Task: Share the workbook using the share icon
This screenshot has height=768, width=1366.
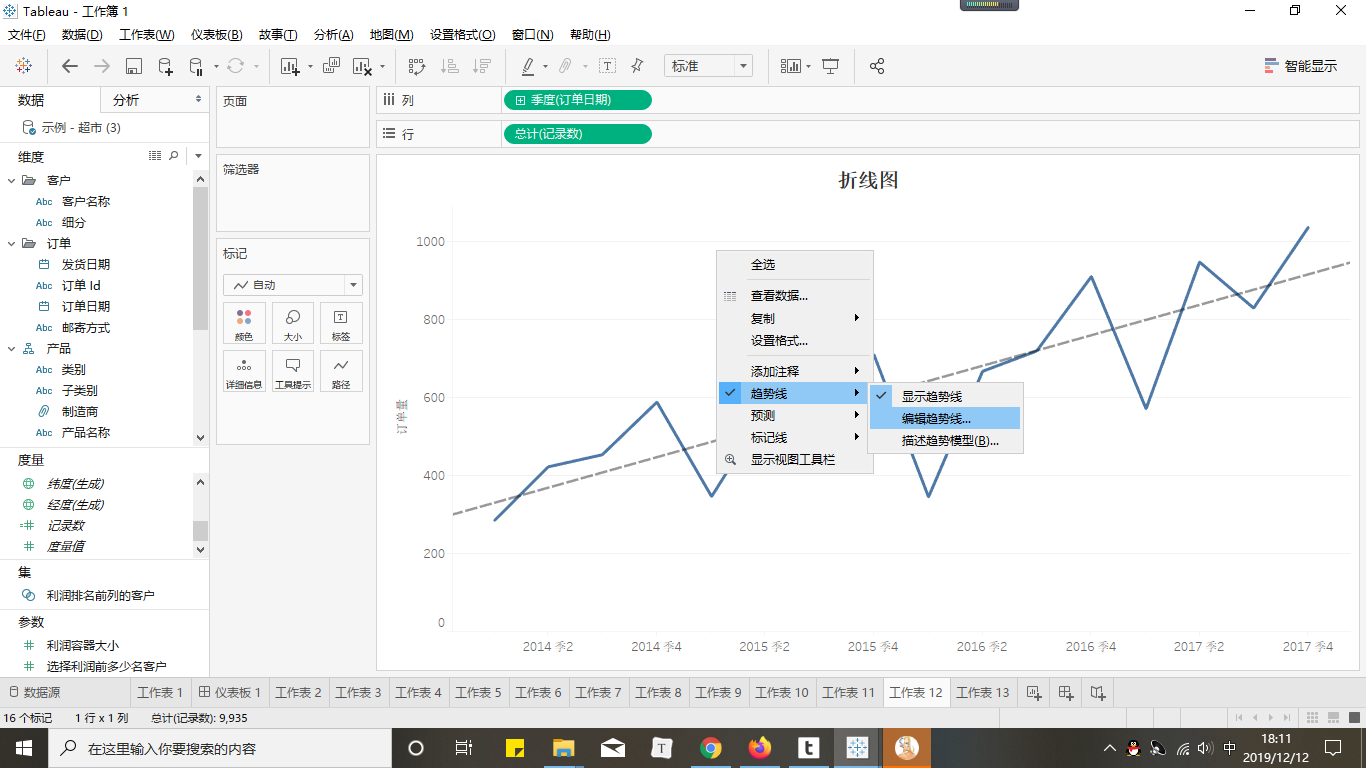Action: coord(877,66)
